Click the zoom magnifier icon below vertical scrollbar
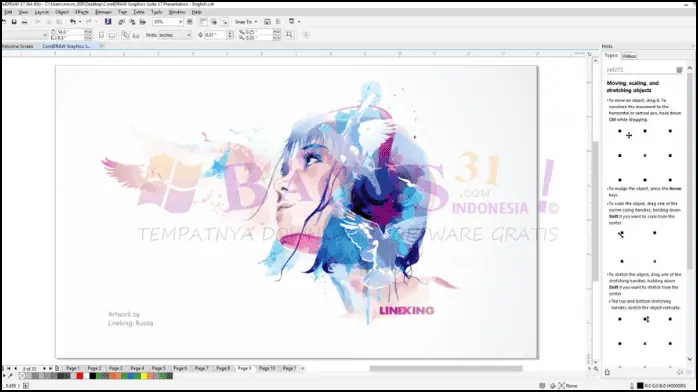The height and width of the screenshot is (392, 698). [x=596, y=368]
